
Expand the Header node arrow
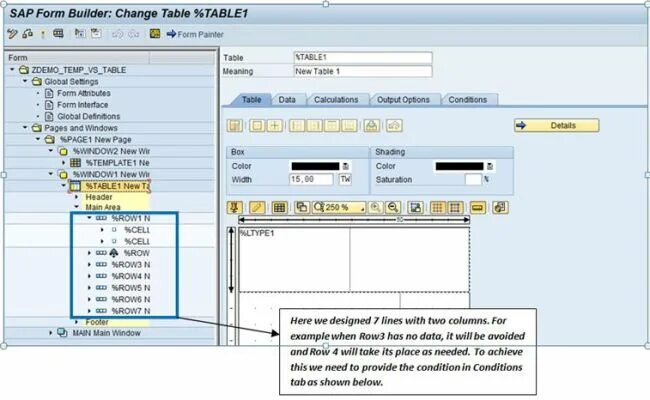pos(76,197)
